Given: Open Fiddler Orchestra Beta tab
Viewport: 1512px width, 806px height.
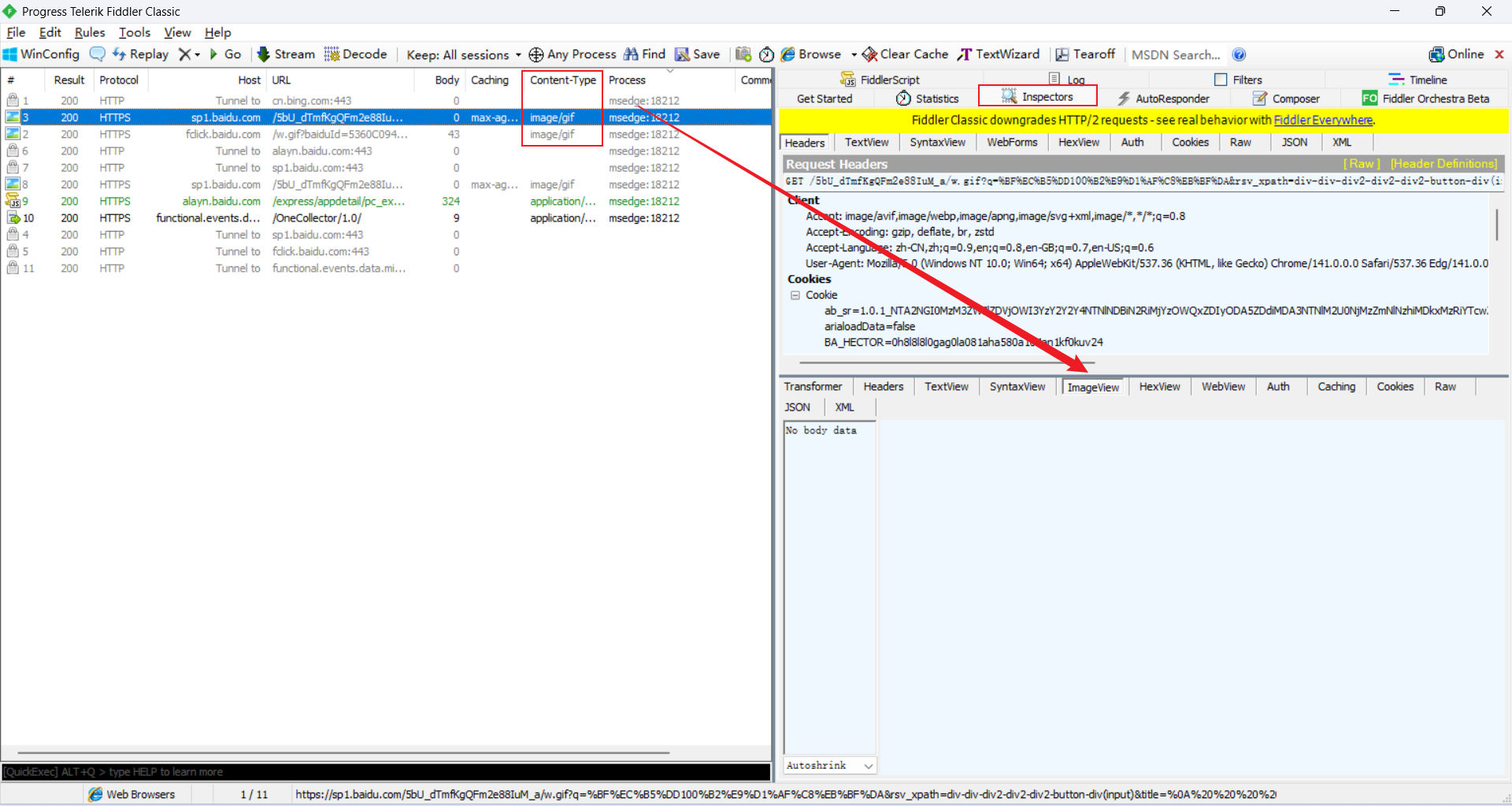Looking at the screenshot, I should coord(1425,98).
